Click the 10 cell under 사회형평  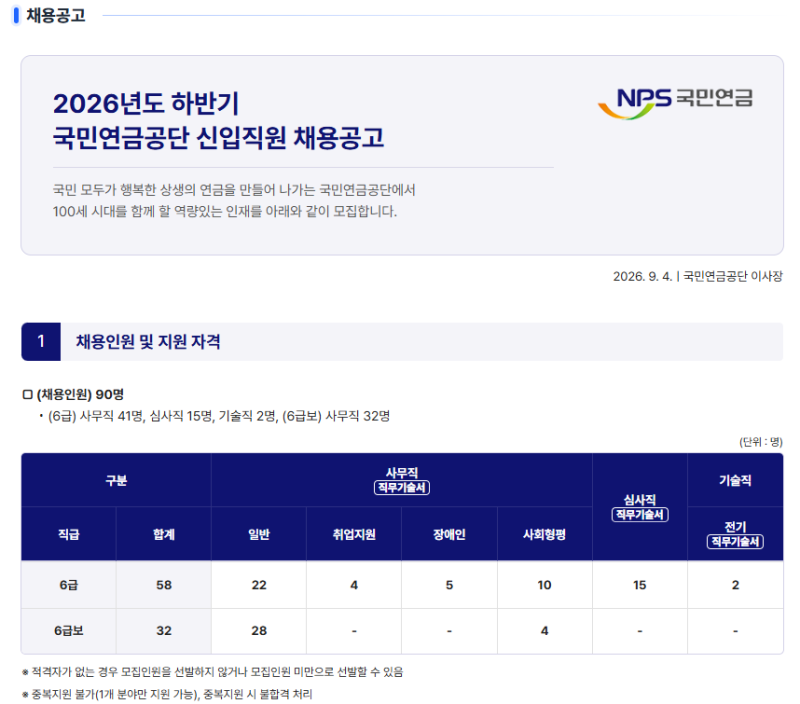(x=544, y=585)
